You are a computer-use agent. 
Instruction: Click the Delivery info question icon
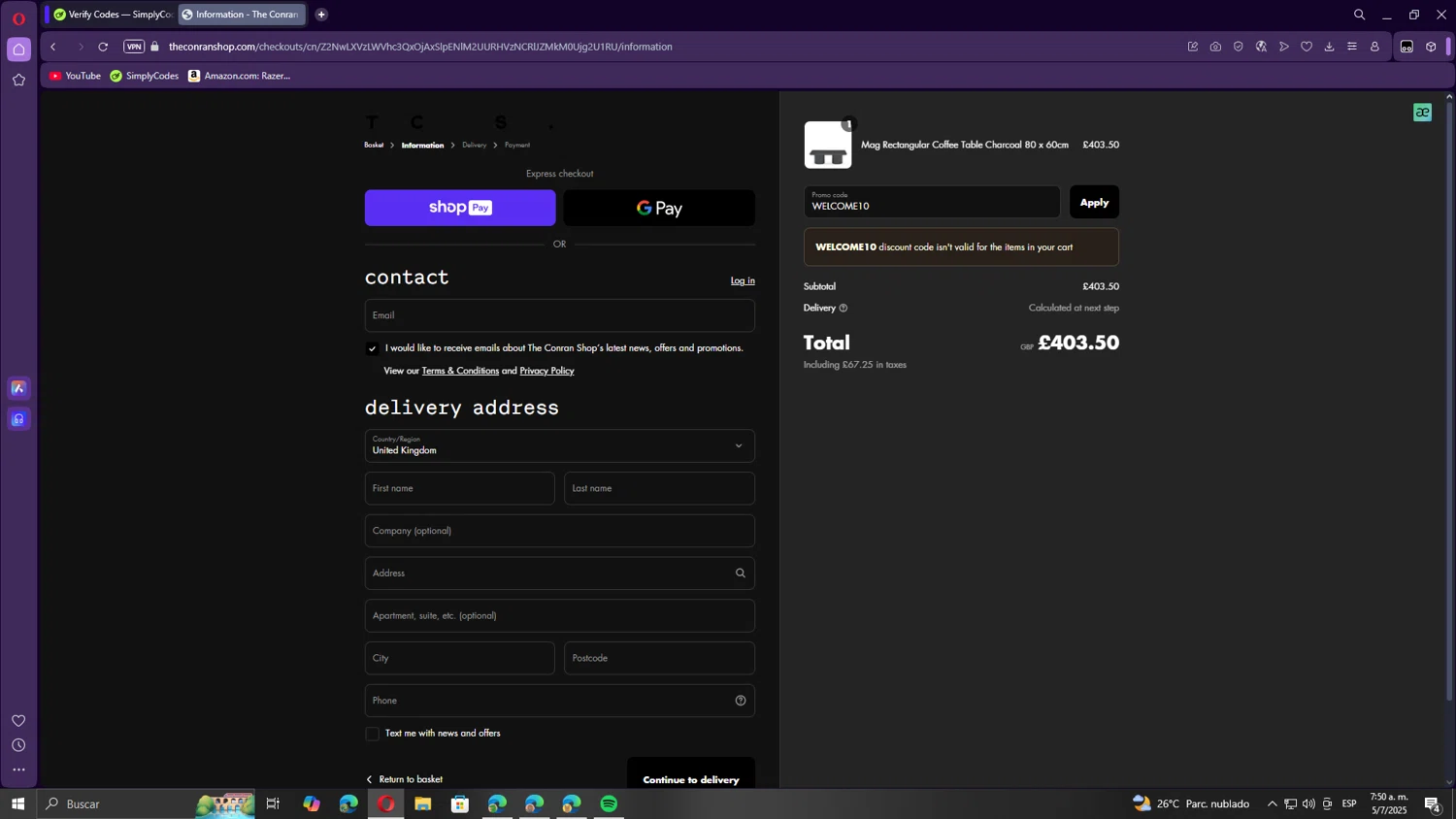tap(844, 309)
